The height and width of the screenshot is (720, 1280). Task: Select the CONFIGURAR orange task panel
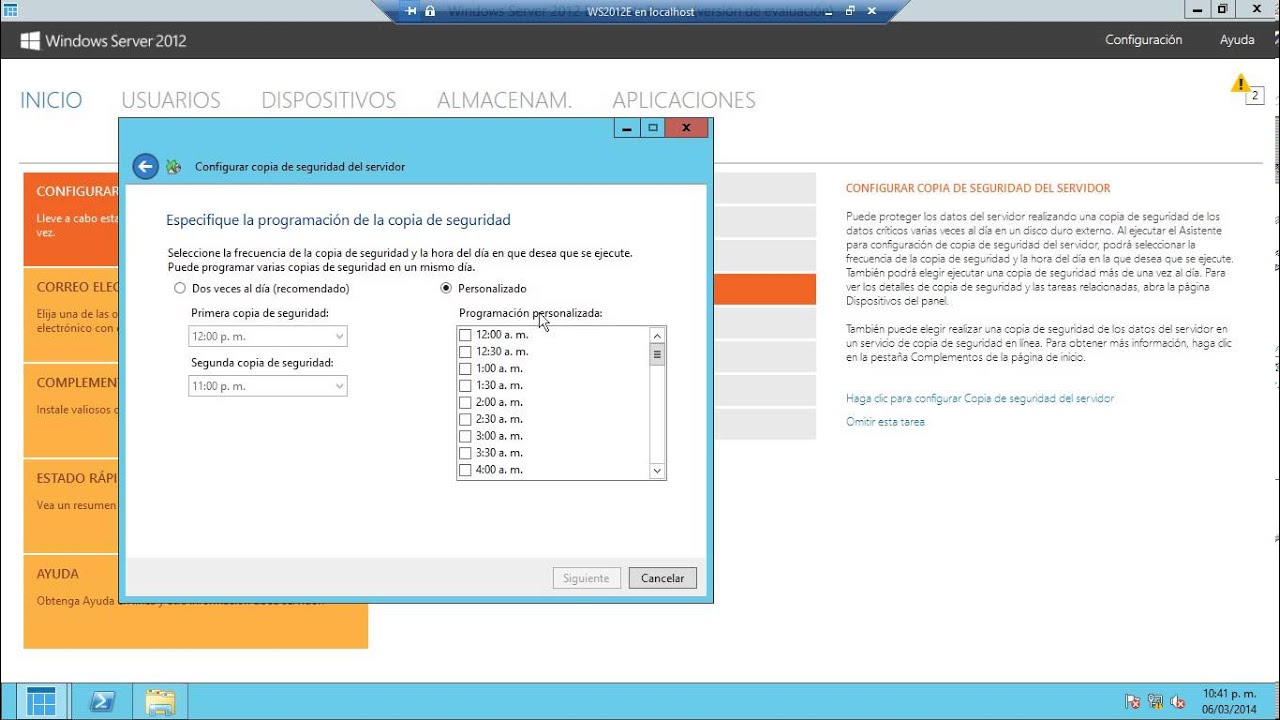(71, 220)
